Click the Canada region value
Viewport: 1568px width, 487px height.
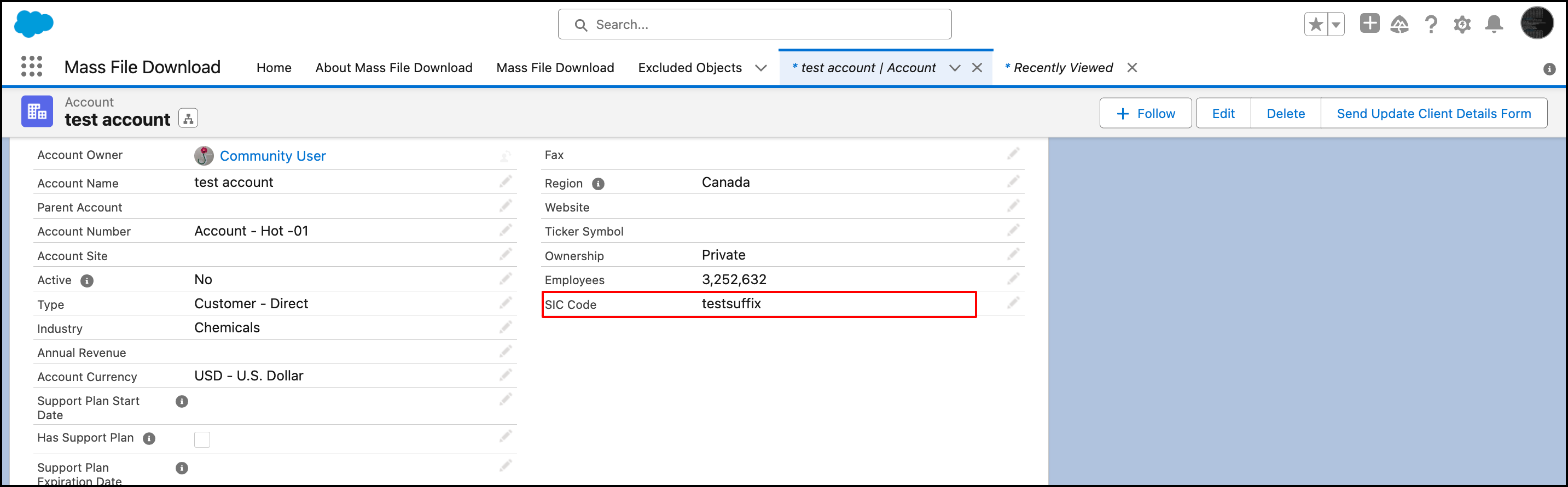[x=725, y=183]
